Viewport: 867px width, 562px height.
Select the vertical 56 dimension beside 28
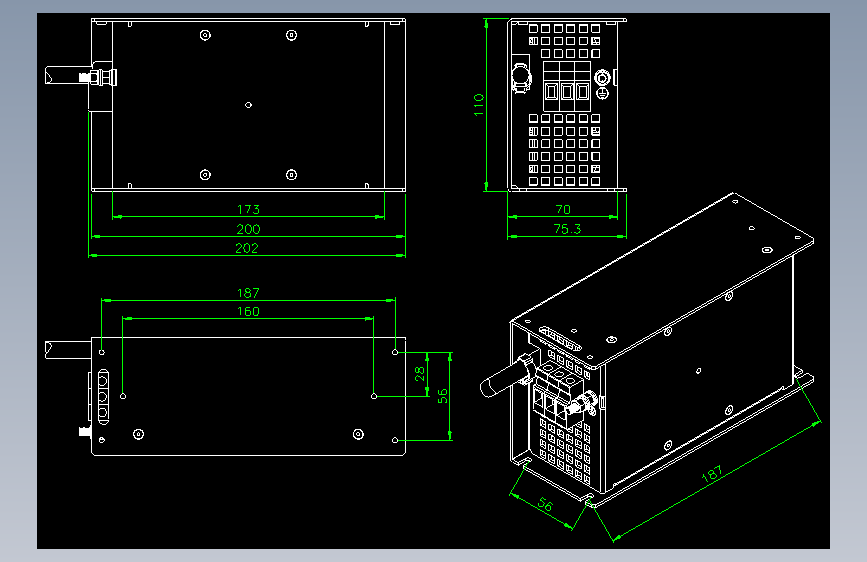(443, 396)
